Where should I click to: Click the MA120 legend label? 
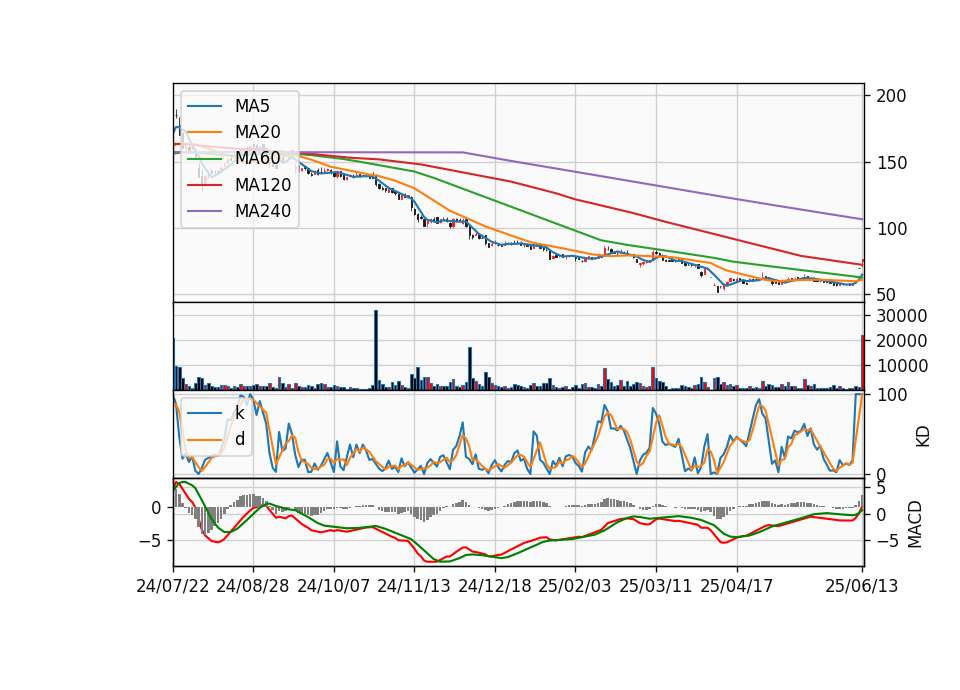click(263, 185)
